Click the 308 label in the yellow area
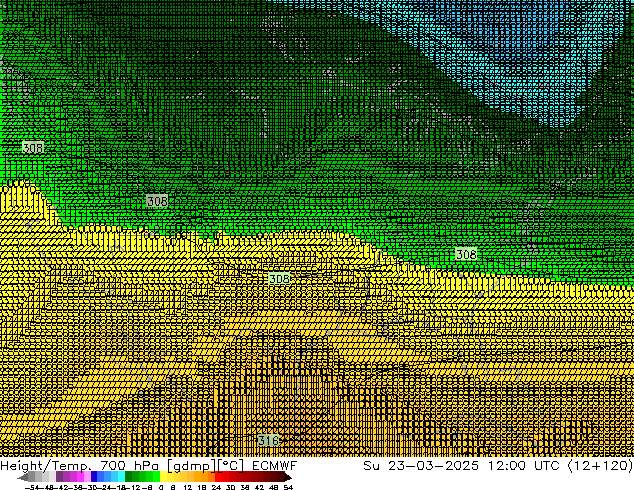Image resolution: width=634 pixels, height=490 pixels. (x=279, y=279)
